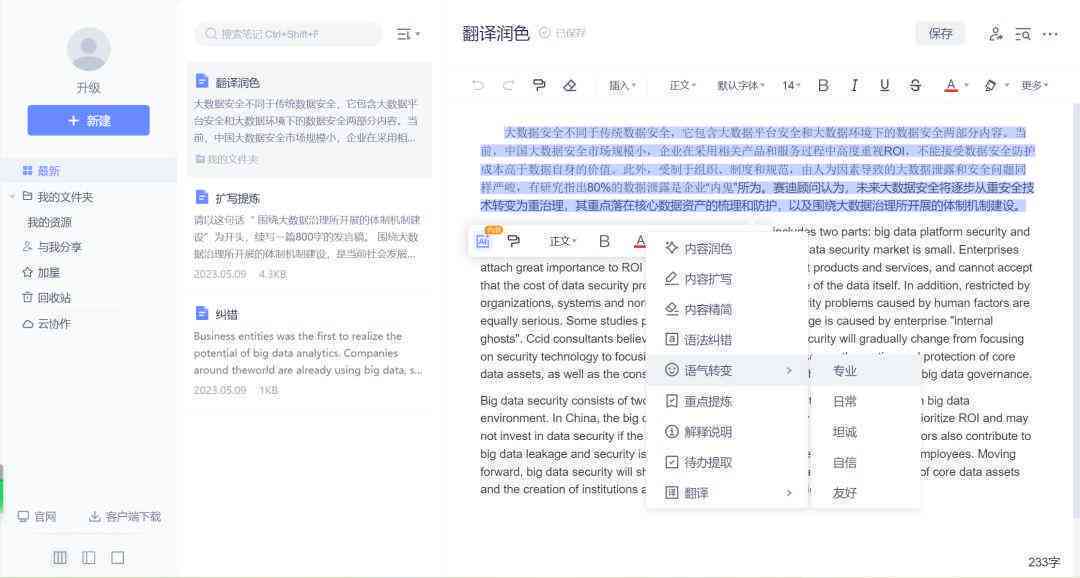
Task: Click the user avatar
Action: pos(89,50)
